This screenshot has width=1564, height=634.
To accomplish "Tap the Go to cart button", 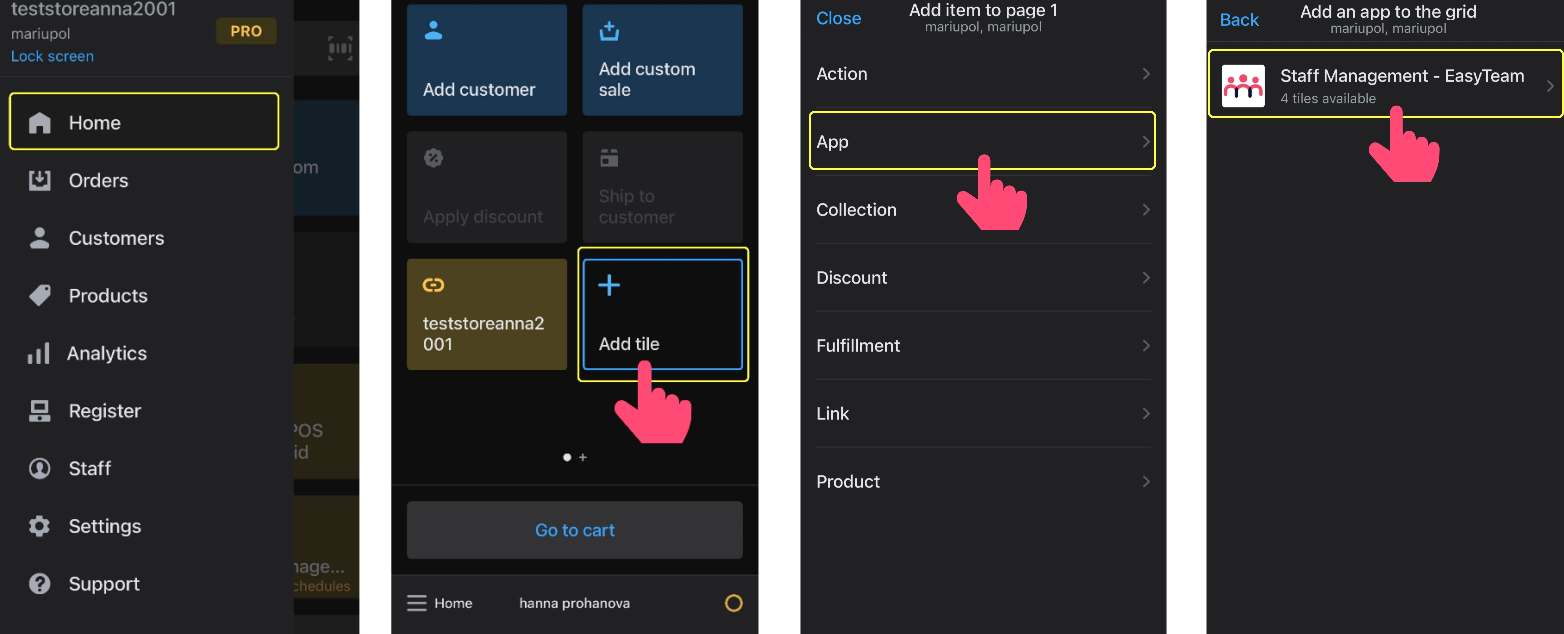I will tap(575, 530).
